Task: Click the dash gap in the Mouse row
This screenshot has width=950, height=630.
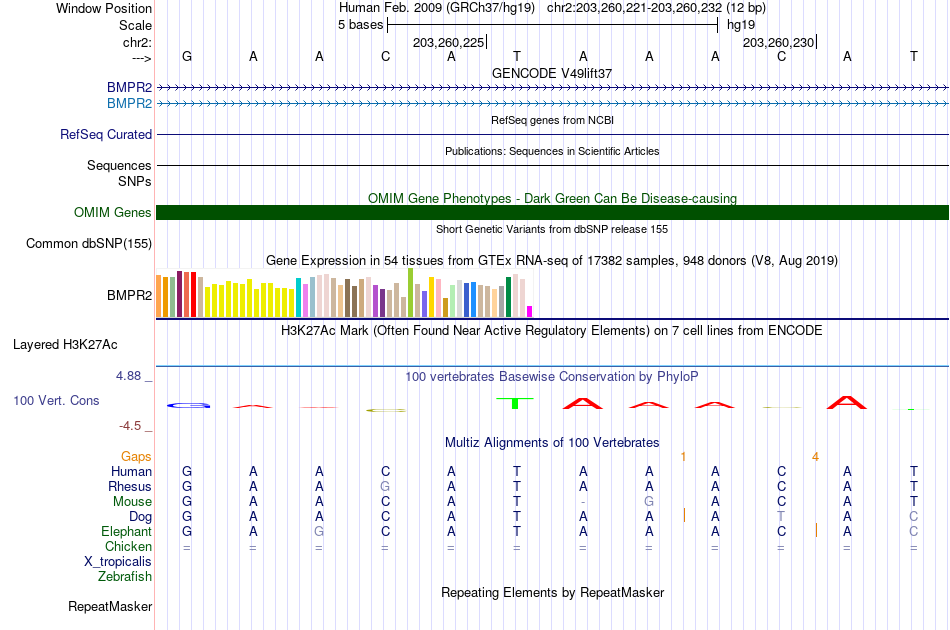Action: click(583, 502)
